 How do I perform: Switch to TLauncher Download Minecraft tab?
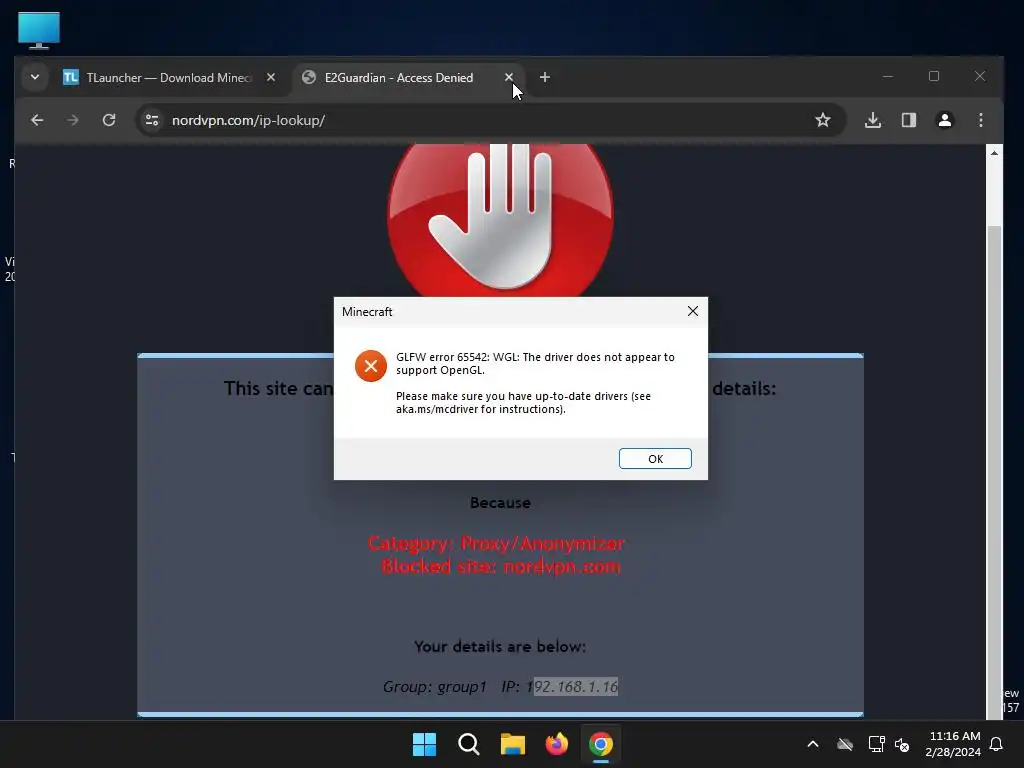pyautogui.click(x=168, y=77)
